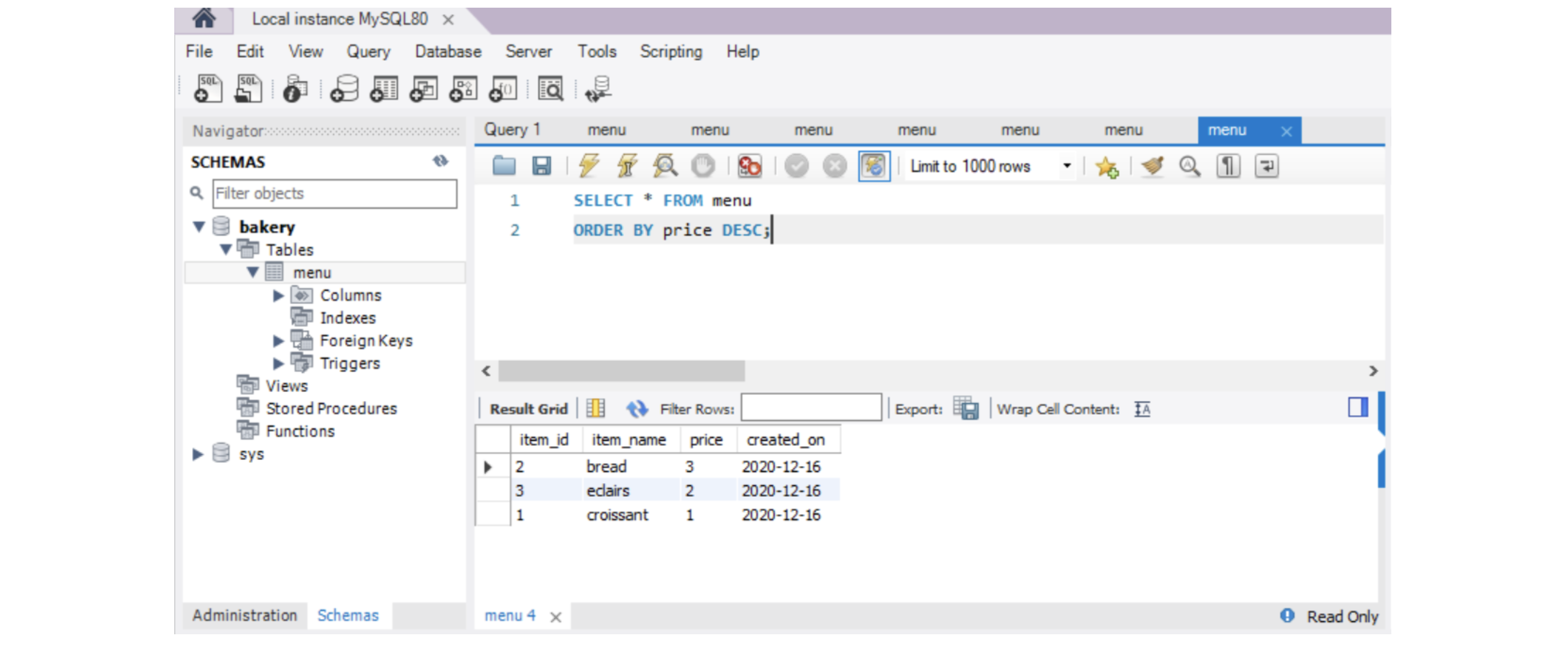
Task: Click the Export recordset button
Action: pos(966,409)
